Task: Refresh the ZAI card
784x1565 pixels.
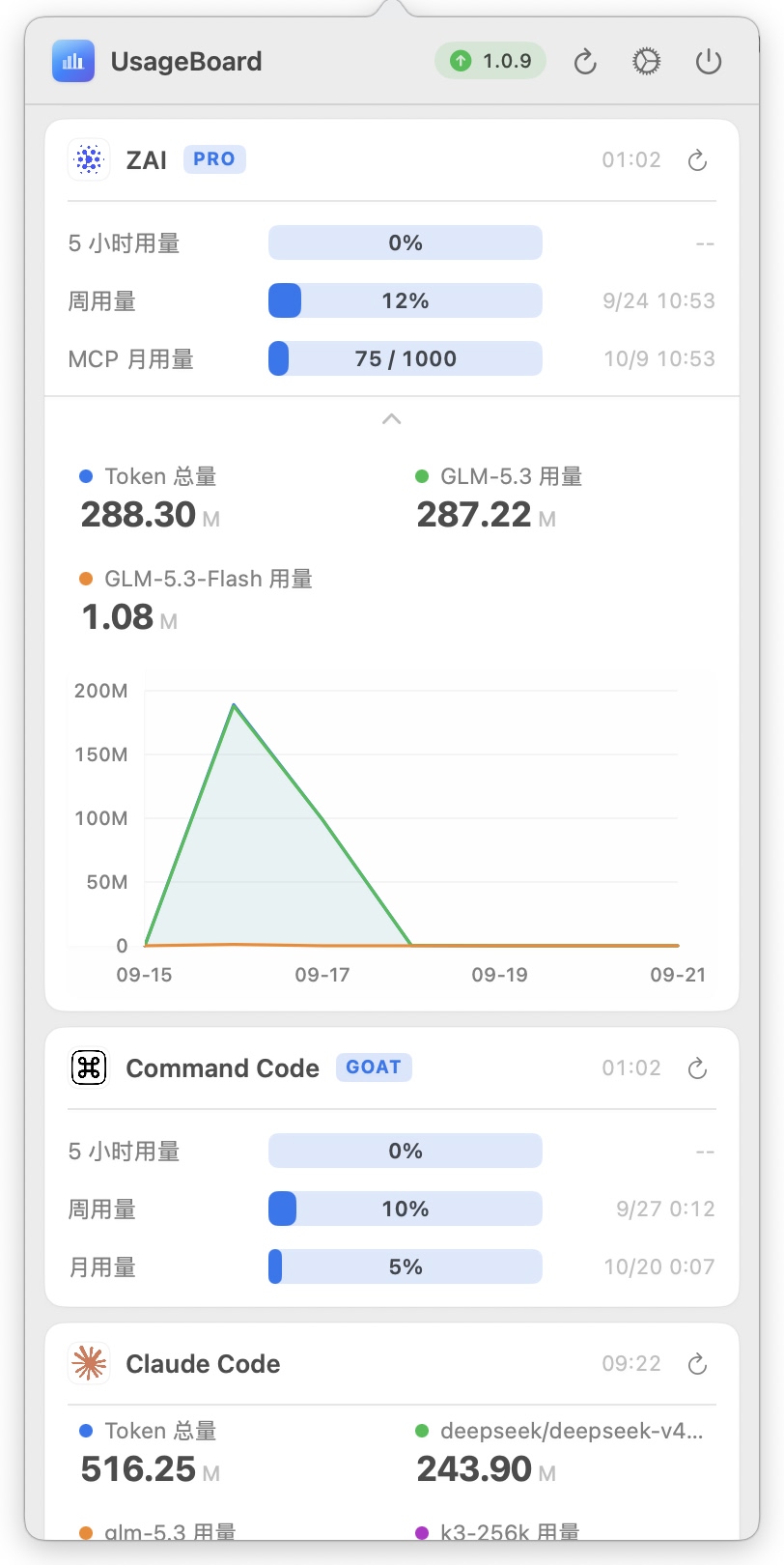Action: [x=697, y=160]
